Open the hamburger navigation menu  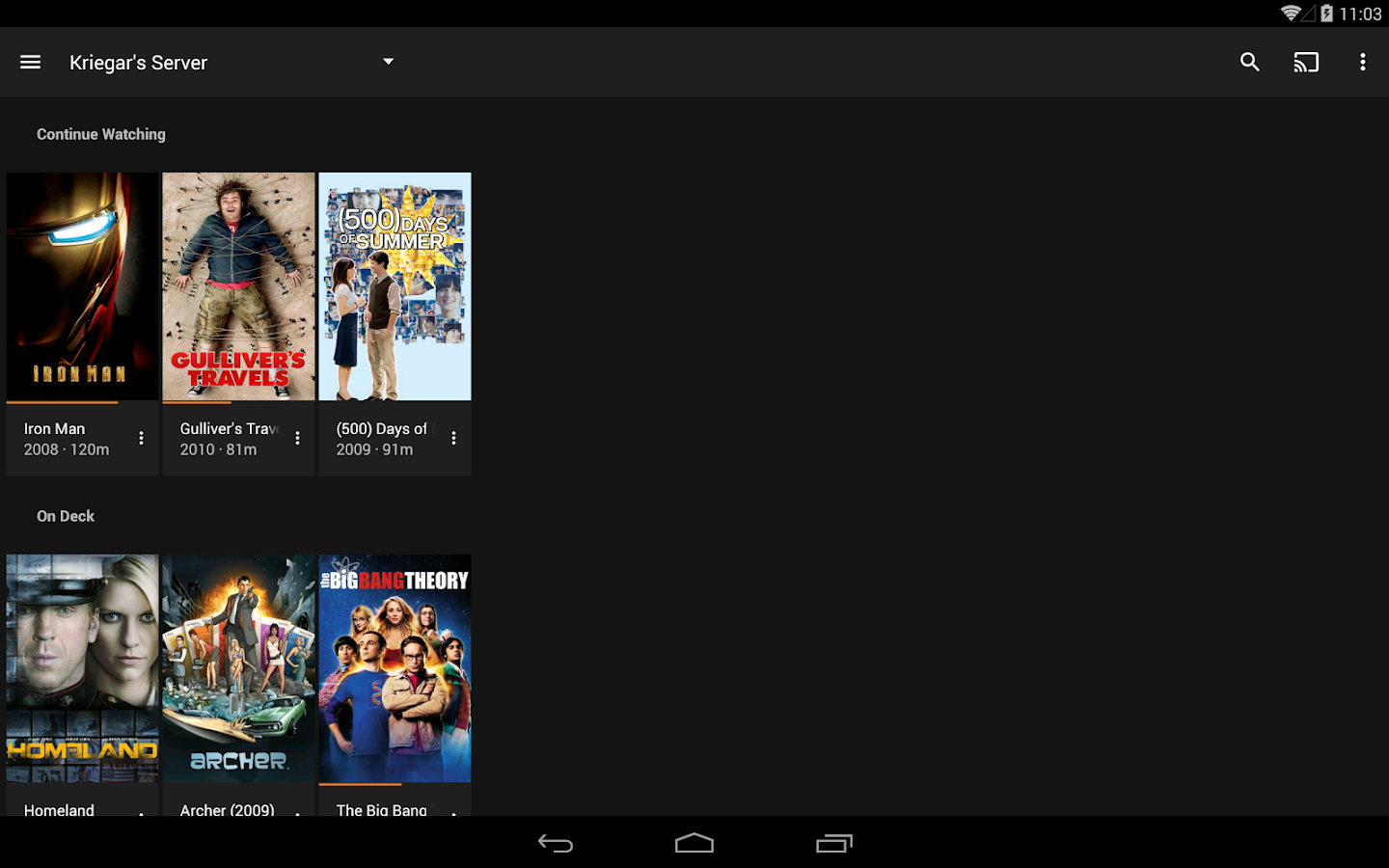pyautogui.click(x=30, y=62)
